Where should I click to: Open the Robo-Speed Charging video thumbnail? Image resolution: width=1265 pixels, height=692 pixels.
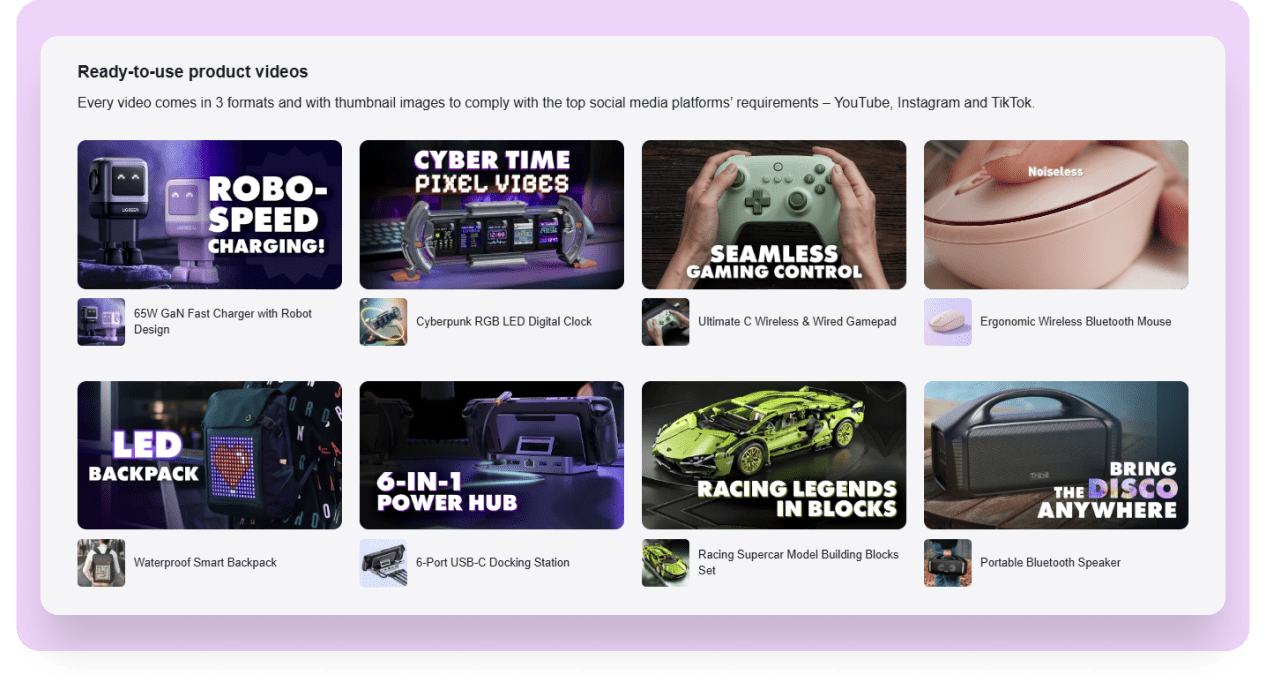click(210, 215)
